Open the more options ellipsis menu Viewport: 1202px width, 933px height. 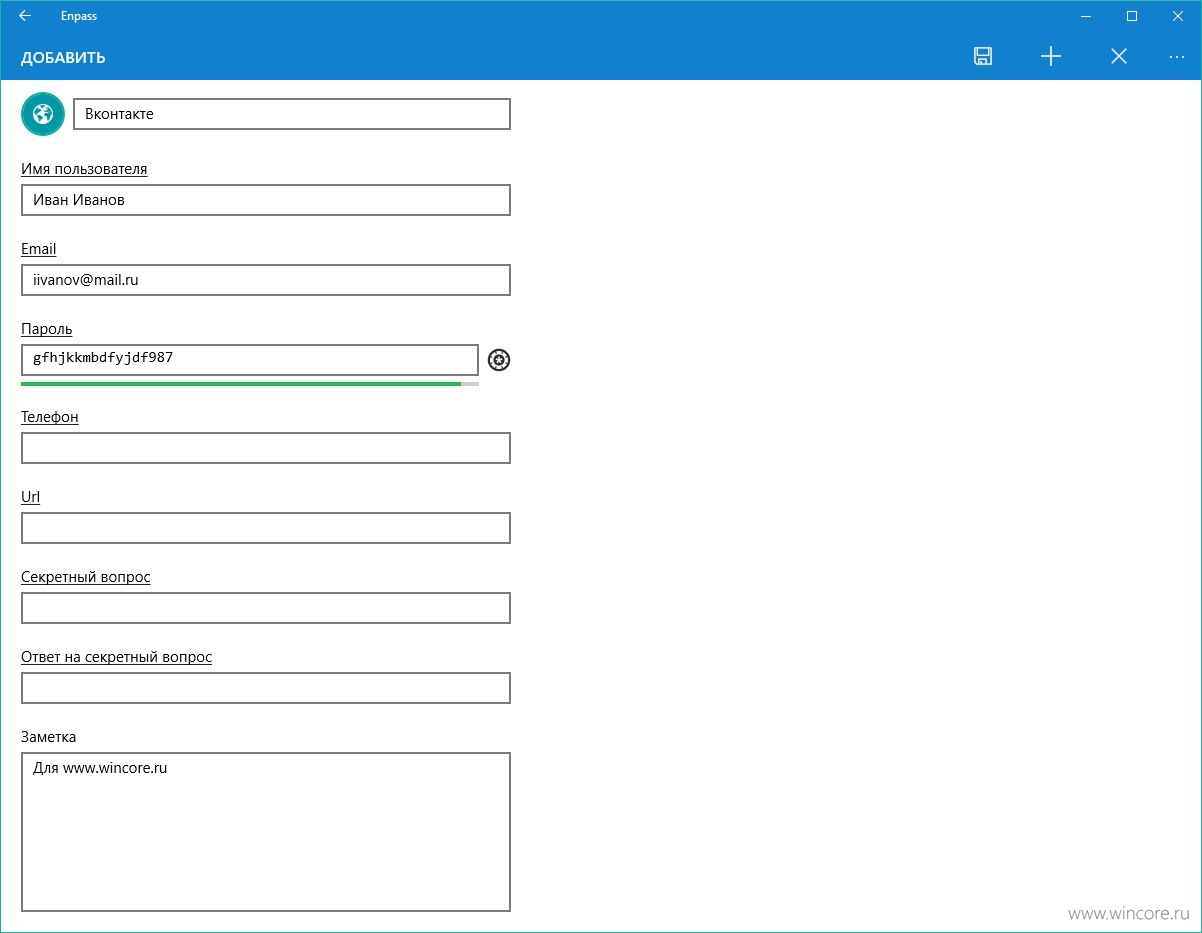pyautogui.click(x=1177, y=57)
